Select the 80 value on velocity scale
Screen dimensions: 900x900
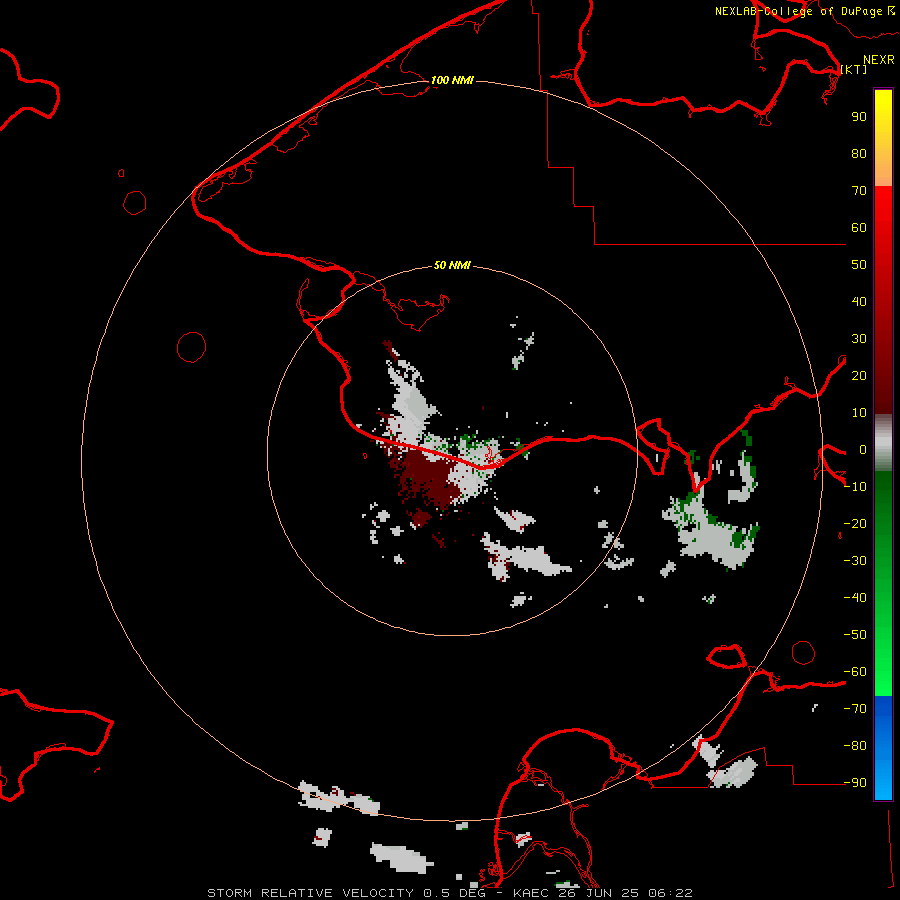(x=859, y=154)
